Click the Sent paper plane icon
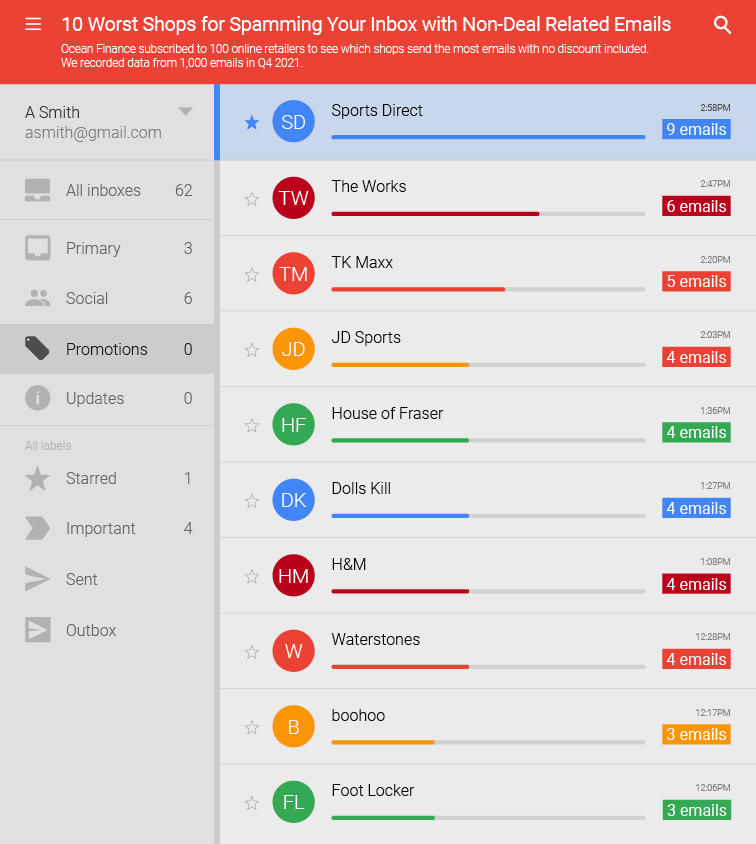The image size is (756, 844). click(37, 579)
